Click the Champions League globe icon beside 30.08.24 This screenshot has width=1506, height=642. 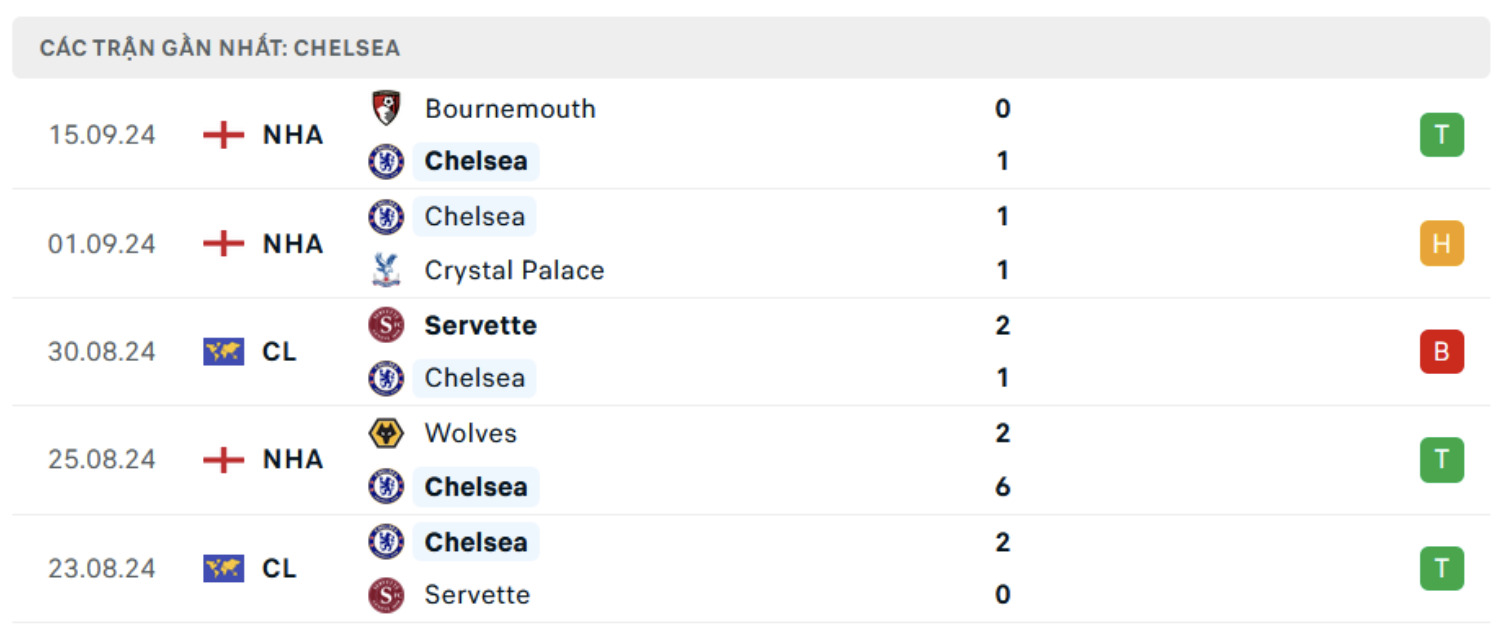pyautogui.click(x=225, y=351)
